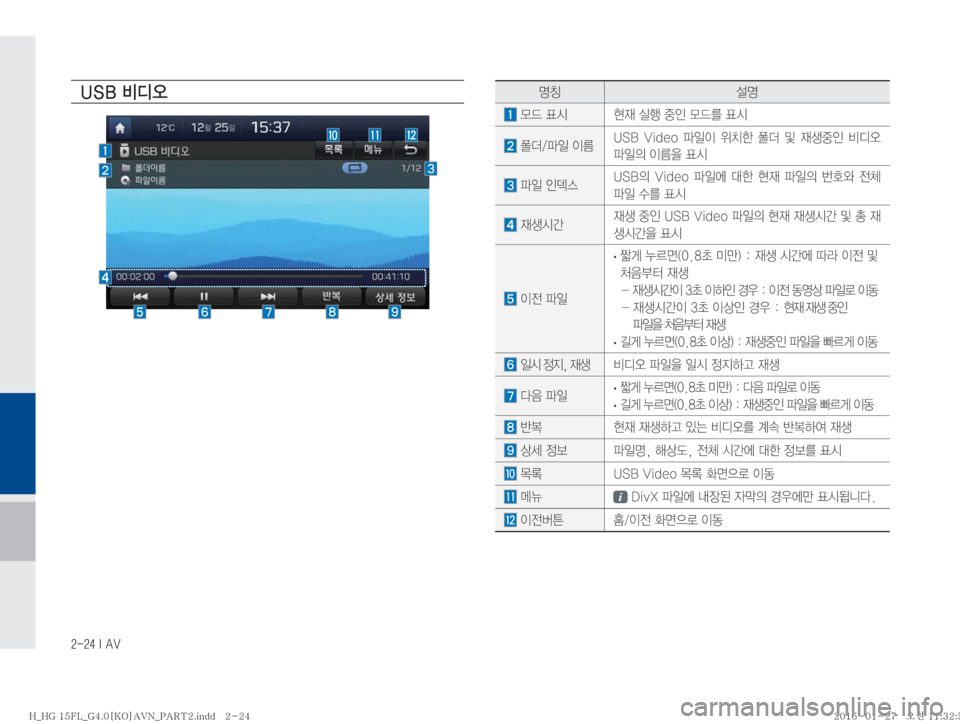The height and width of the screenshot is (724, 960).
Task: Click the USB video mode icon
Action: (x=124, y=152)
